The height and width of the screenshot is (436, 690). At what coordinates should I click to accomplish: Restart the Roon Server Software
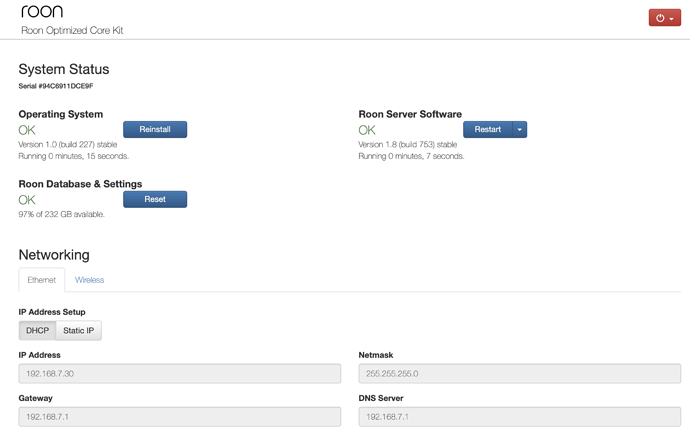(x=488, y=129)
